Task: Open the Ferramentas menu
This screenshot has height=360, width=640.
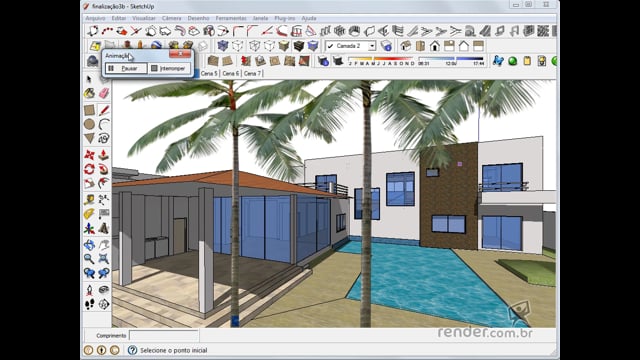Action: pos(231,18)
